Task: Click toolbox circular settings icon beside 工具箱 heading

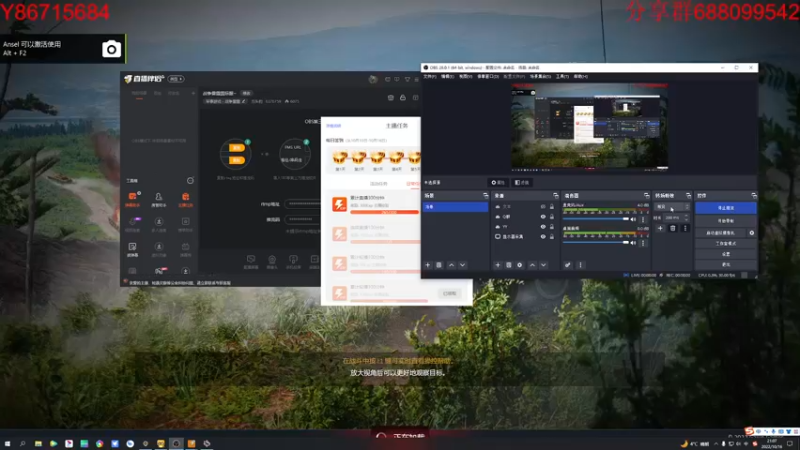Action: 190,181
